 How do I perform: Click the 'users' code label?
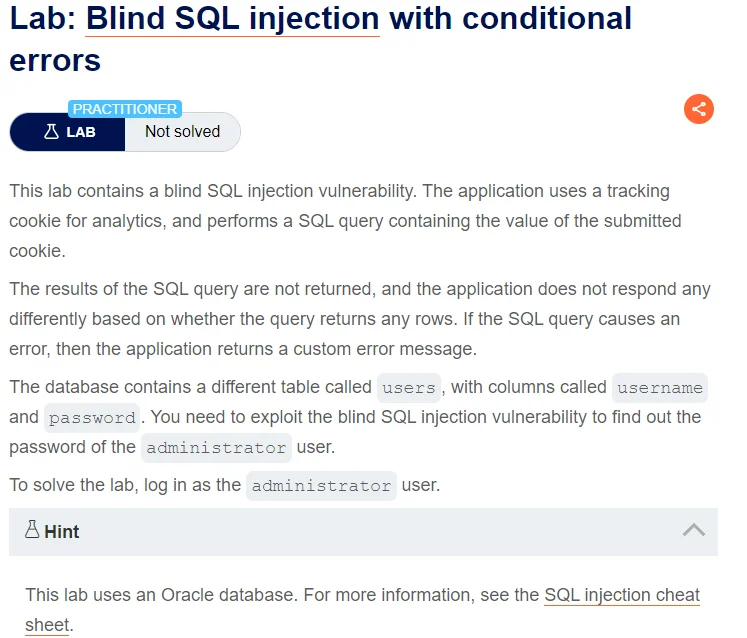tap(409, 388)
